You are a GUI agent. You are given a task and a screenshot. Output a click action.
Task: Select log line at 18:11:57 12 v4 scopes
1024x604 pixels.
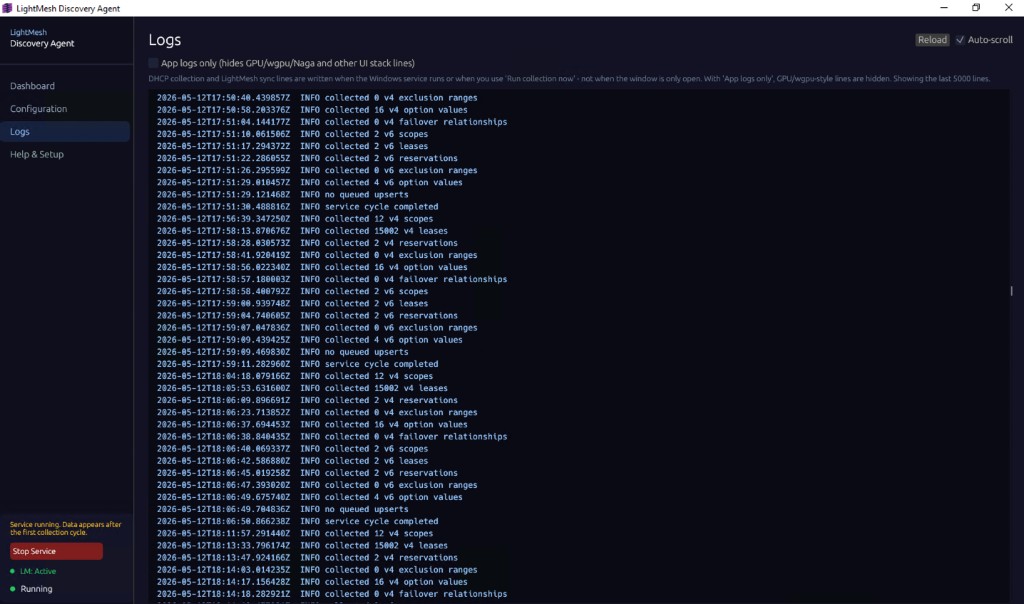point(295,533)
